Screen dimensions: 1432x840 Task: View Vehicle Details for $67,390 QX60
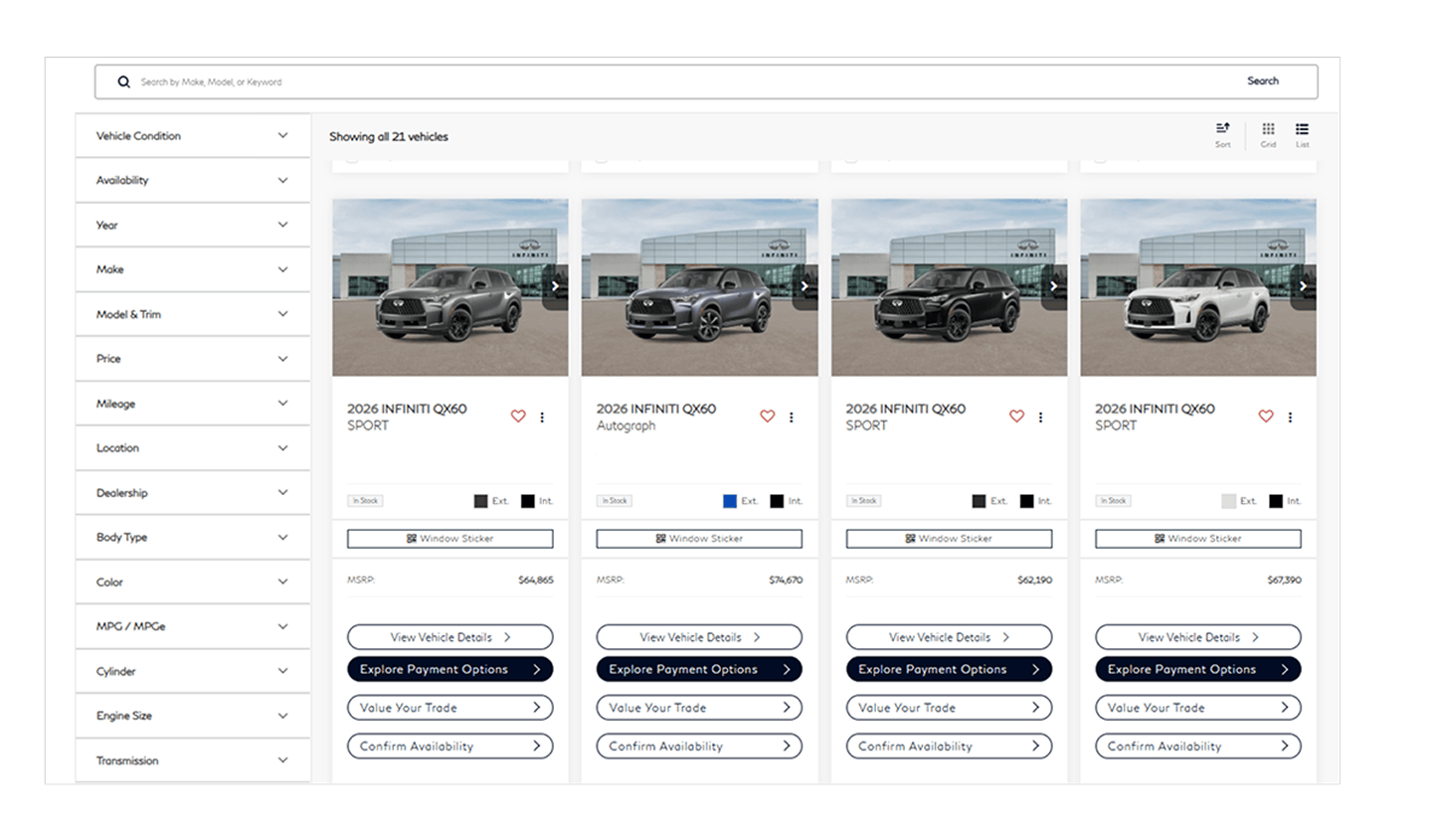tap(1198, 637)
